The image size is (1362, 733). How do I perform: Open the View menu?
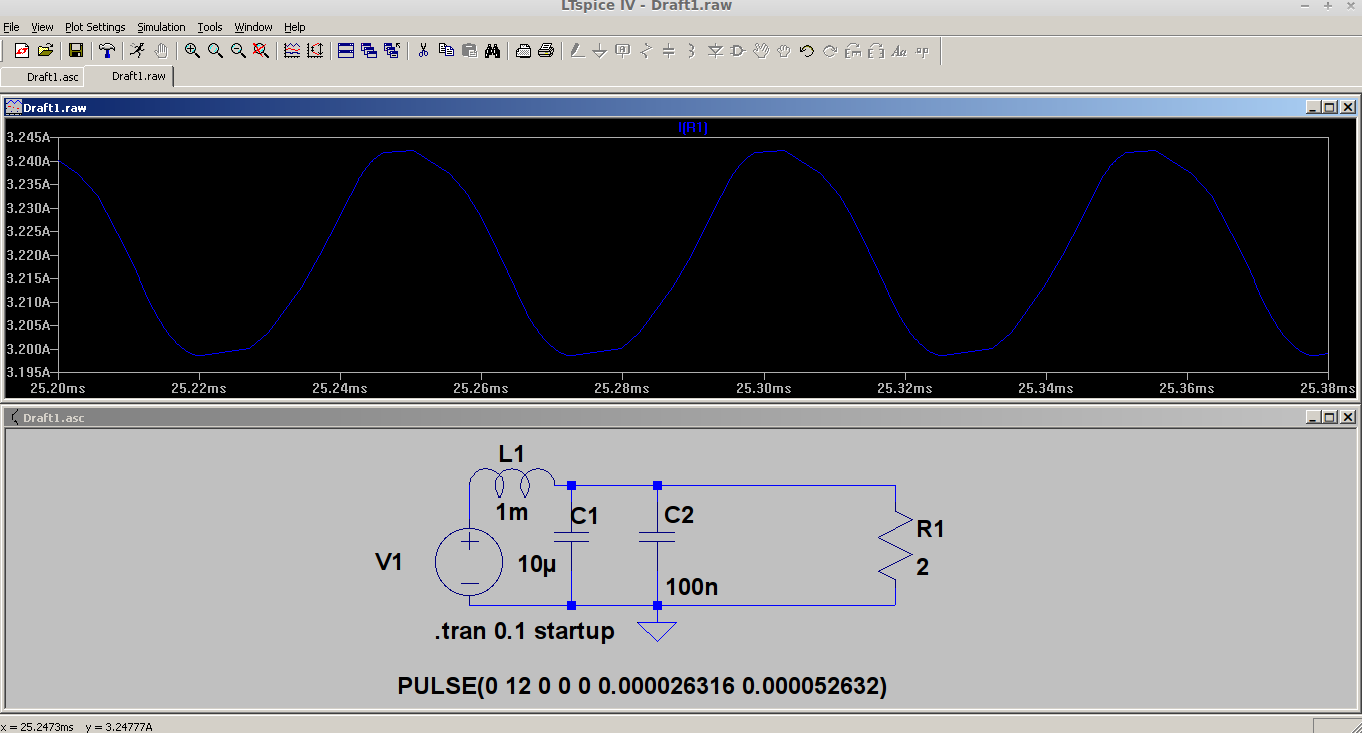click(42, 27)
